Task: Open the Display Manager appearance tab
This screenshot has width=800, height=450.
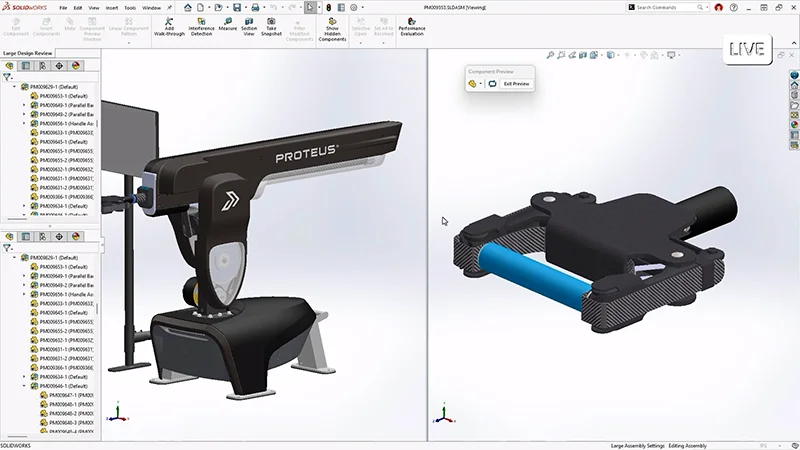Action: click(76, 65)
